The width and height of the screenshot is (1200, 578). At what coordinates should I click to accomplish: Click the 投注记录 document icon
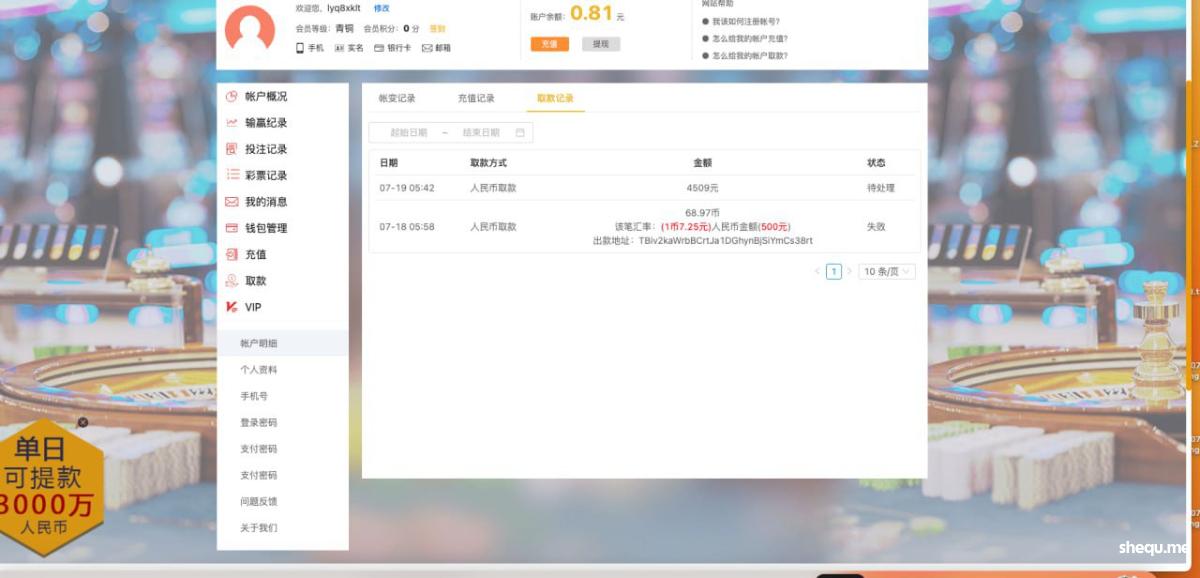pyautogui.click(x=232, y=149)
